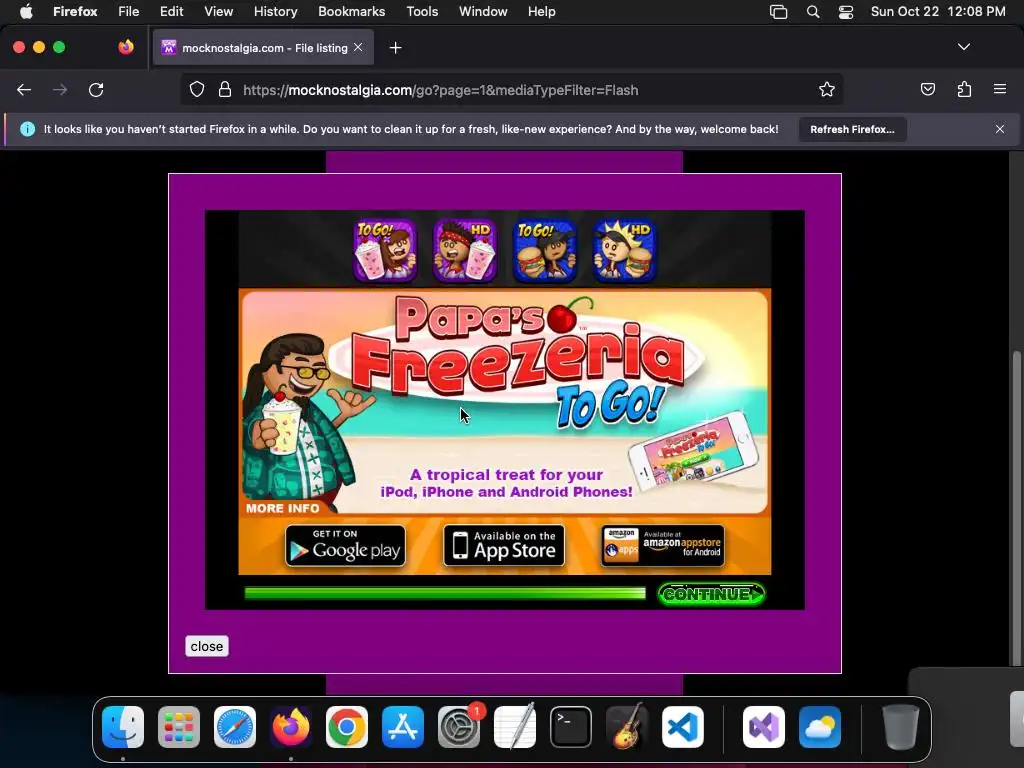Viewport: 1024px width, 768px height.
Task: Open Launchpad from the Dock
Action: click(x=179, y=727)
